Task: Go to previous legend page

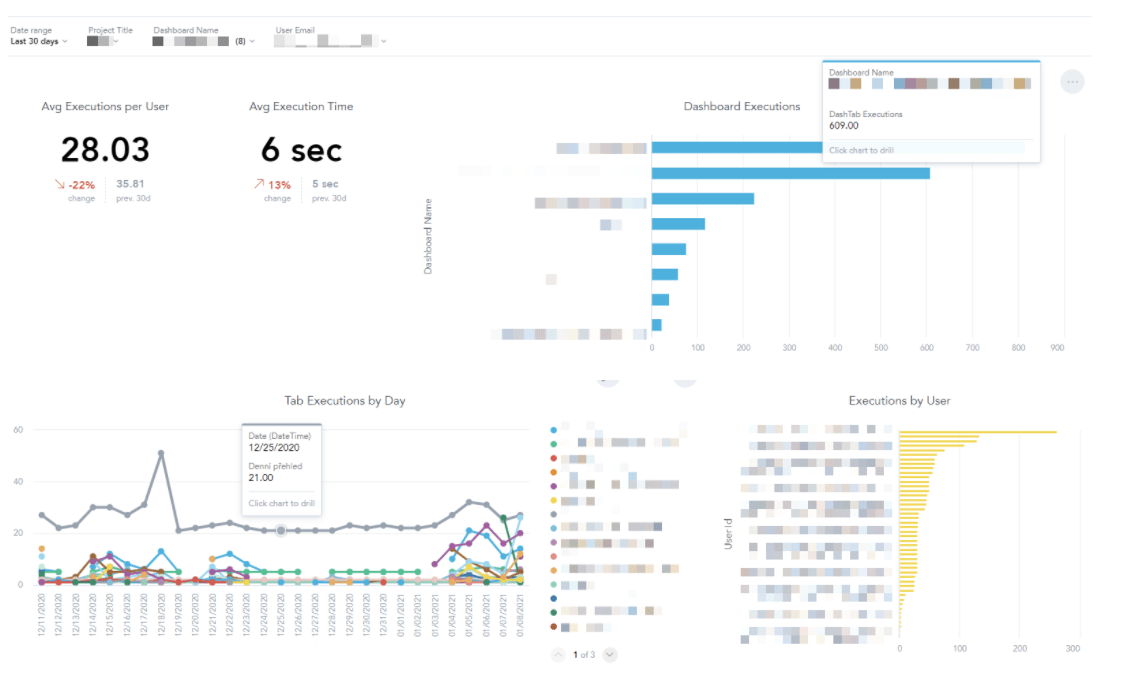Action: pyautogui.click(x=558, y=654)
